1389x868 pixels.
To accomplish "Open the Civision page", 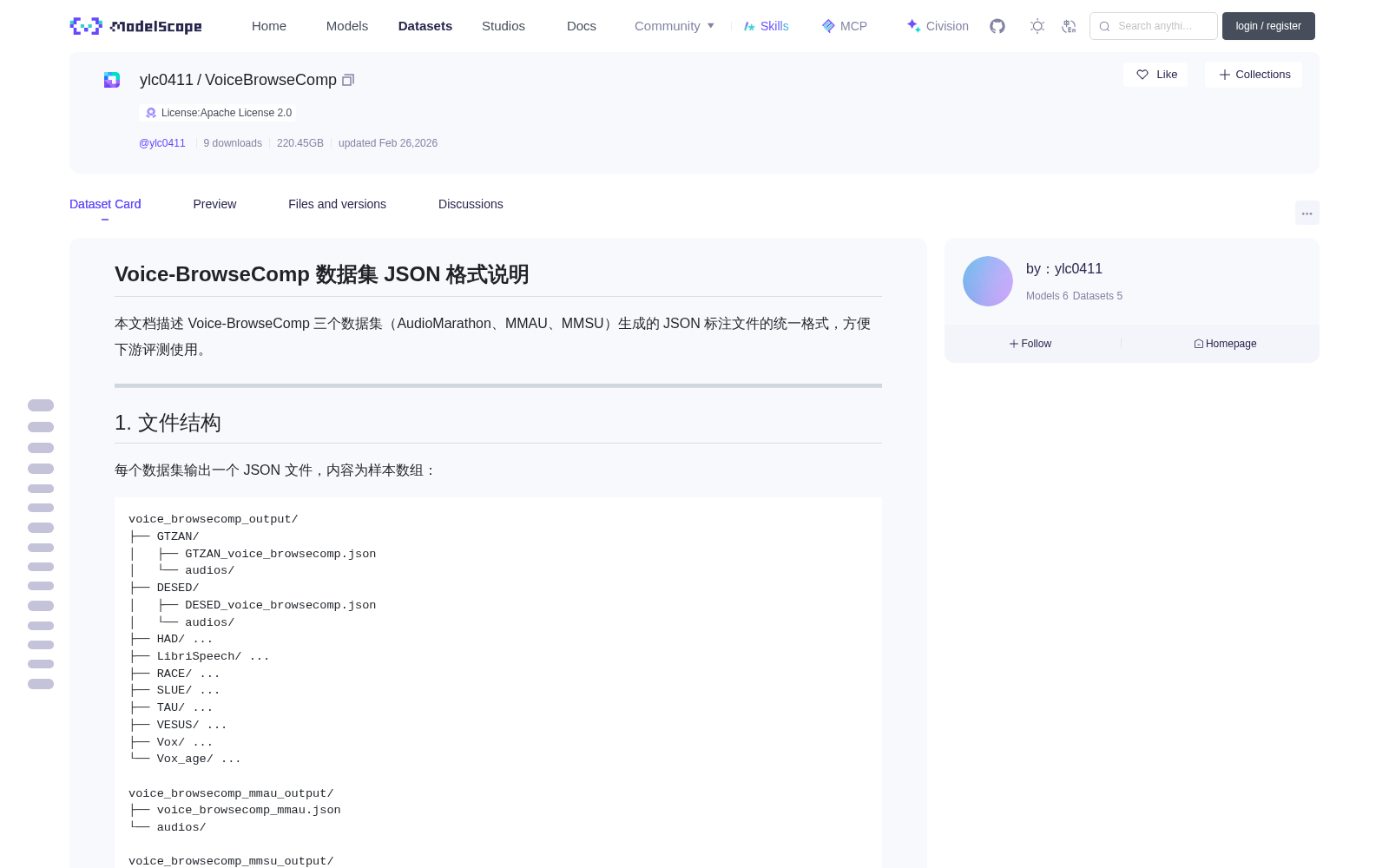I will pyautogui.click(x=938, y=26).
